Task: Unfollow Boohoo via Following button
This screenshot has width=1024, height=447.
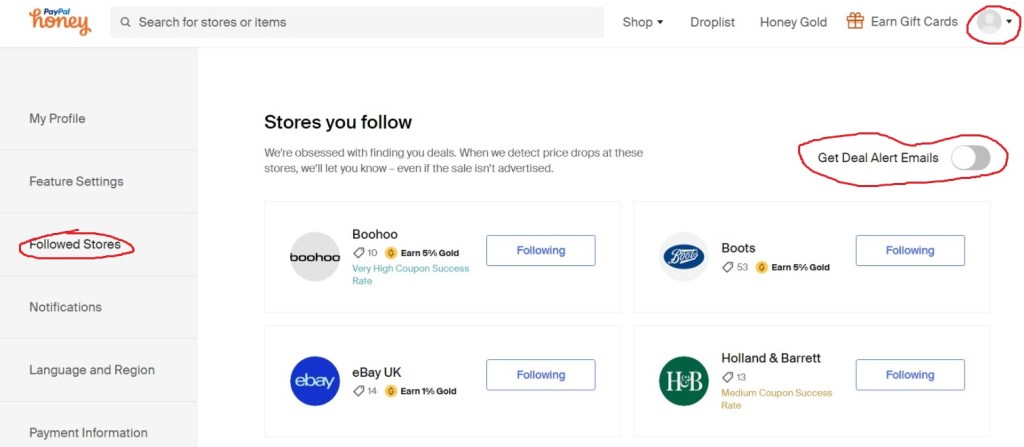Action: tap(540, 251)
